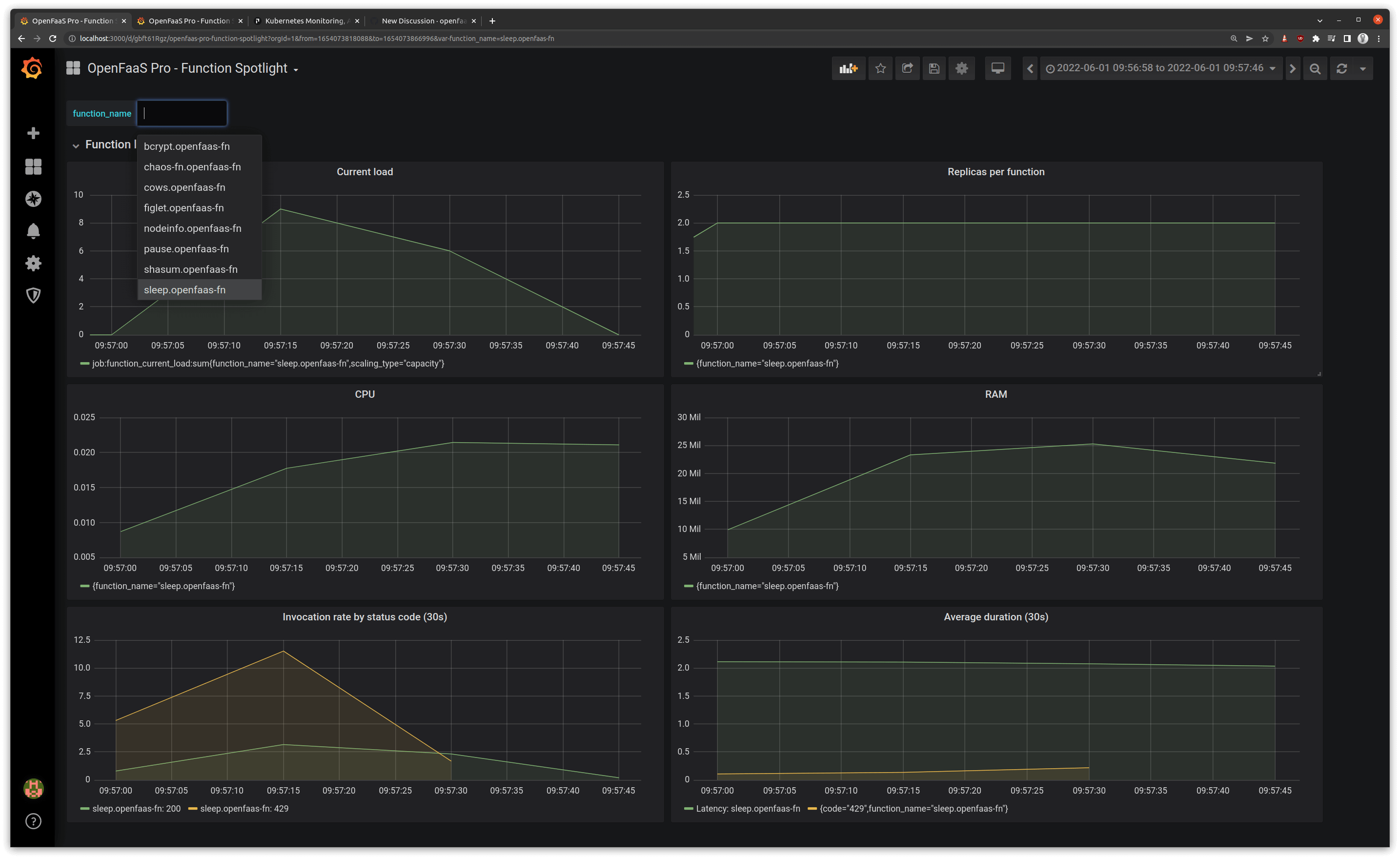Collapse the Function row section
The height and width of the screenshot is (859, 1400).
76,145
